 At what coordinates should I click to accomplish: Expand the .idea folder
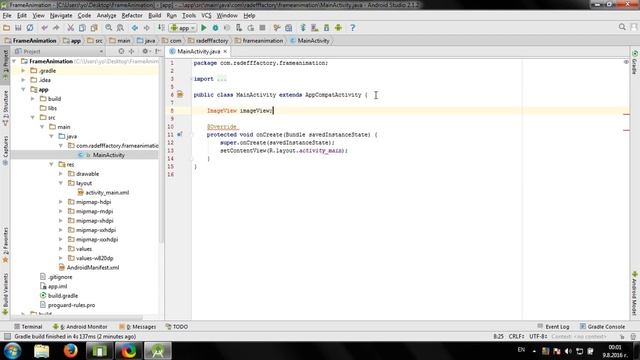coord(23,80)
